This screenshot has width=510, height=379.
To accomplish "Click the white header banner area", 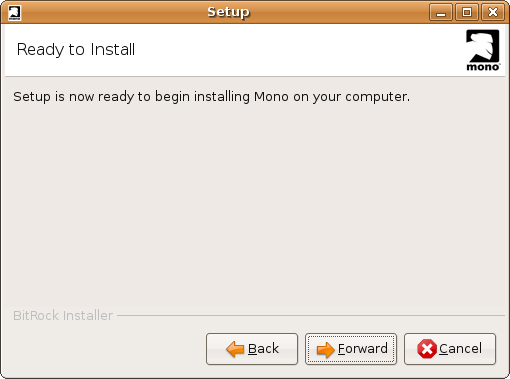I will point(255,50).
